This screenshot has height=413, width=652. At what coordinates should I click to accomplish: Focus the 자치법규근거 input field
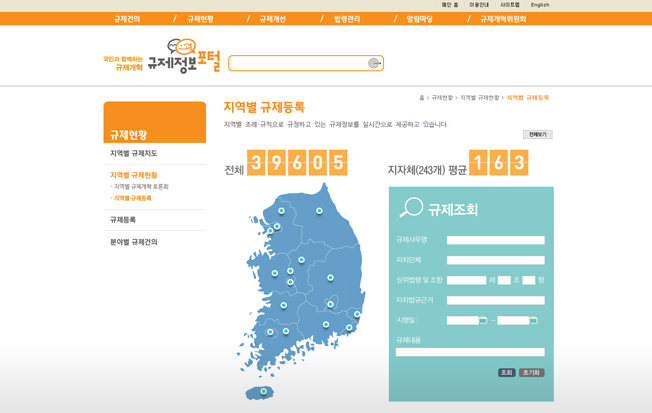tap(496, 300)
